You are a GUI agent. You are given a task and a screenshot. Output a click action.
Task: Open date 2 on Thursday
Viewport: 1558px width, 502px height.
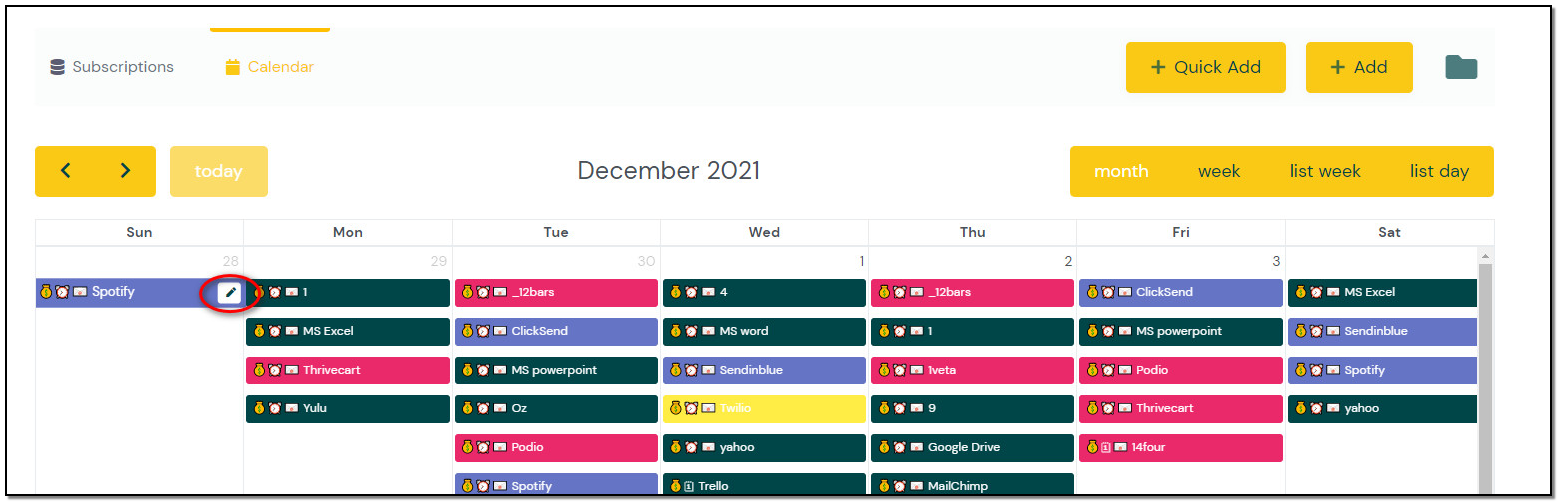tap(1068, 261)
